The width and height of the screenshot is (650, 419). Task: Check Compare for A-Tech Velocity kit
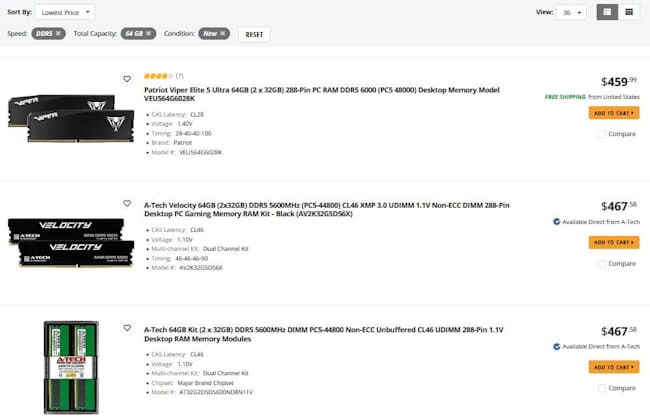601,264
